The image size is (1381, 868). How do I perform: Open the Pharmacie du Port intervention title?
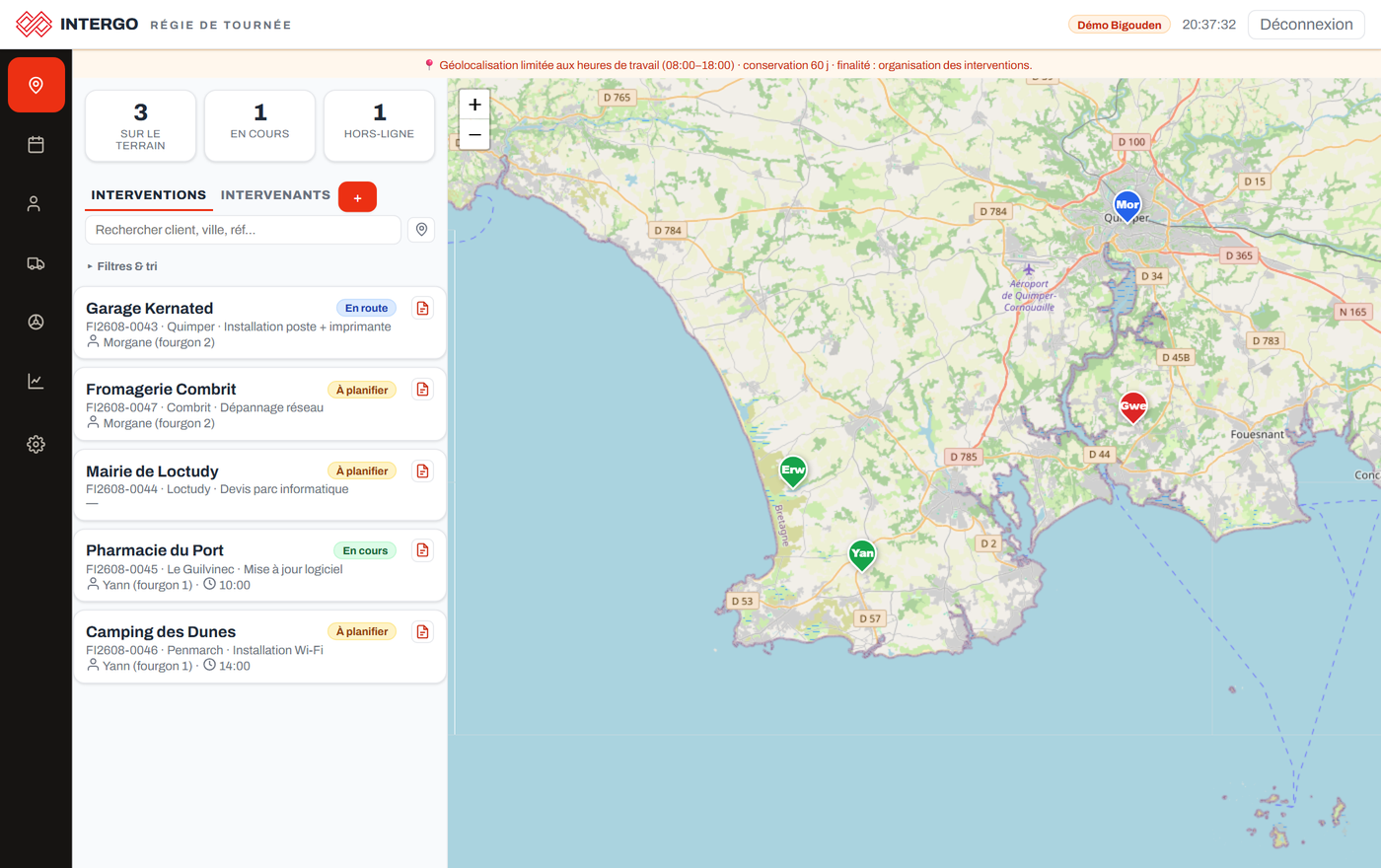pyautogui.click(x=155, y=550)
